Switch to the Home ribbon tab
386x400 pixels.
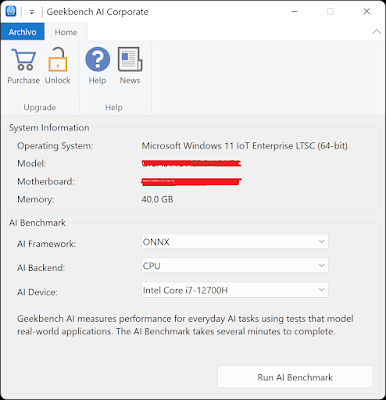tap(66, 32)
